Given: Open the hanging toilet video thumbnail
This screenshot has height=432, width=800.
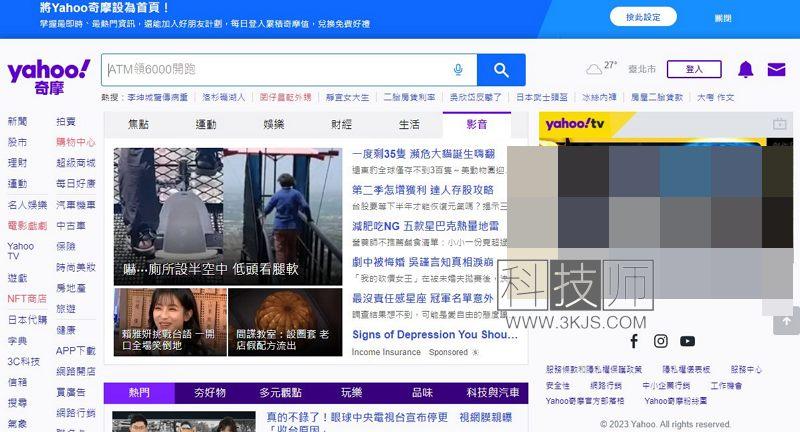Looking at the screenshot, I should (228, 216).
